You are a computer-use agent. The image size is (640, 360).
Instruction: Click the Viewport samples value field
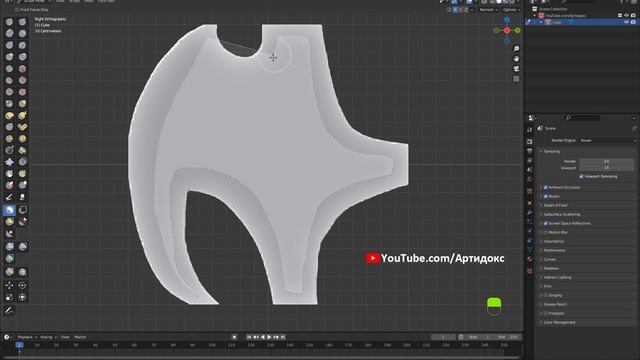click(x=607, y=168)
